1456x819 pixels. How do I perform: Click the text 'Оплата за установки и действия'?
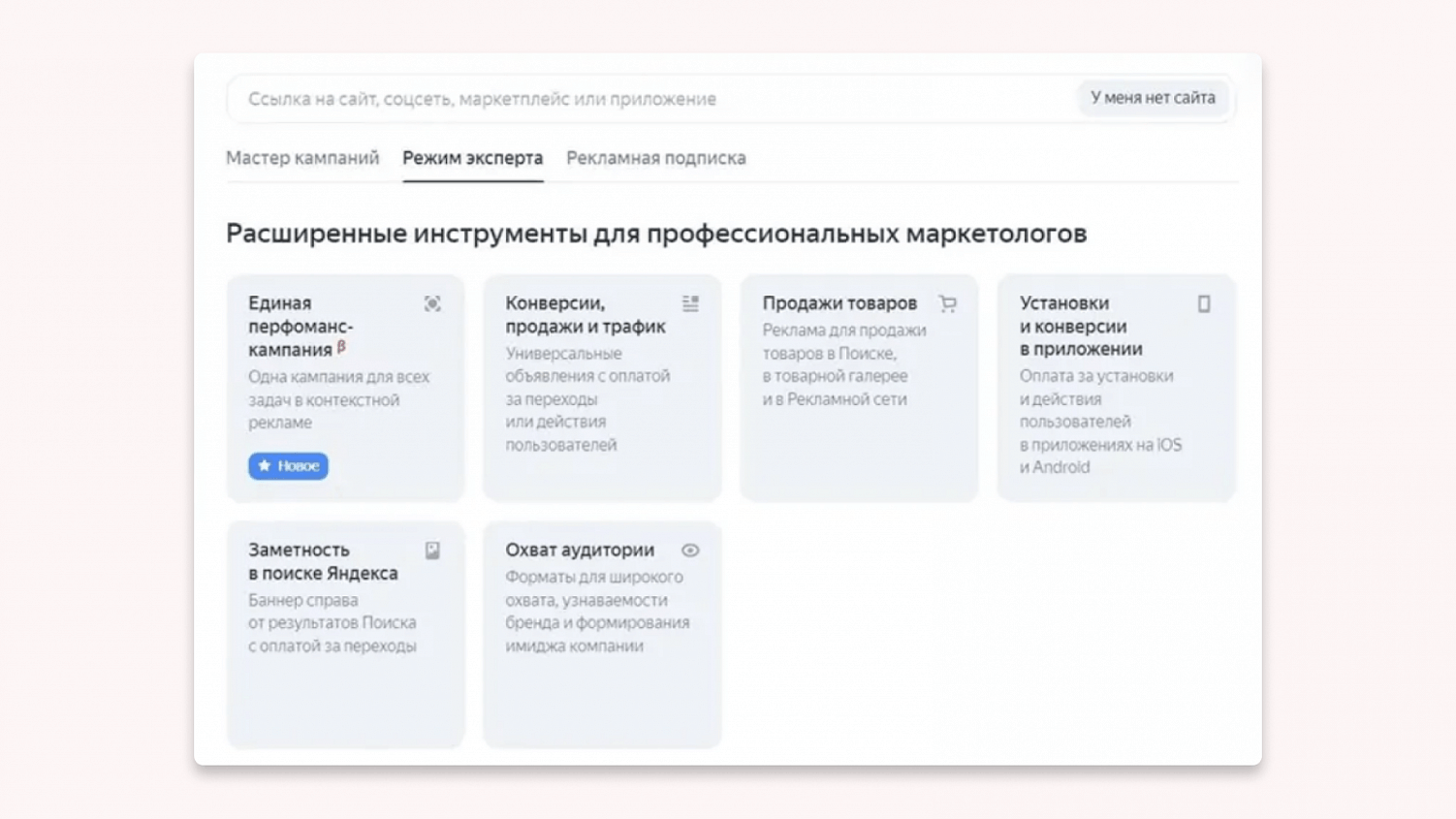coord(1100,422)
